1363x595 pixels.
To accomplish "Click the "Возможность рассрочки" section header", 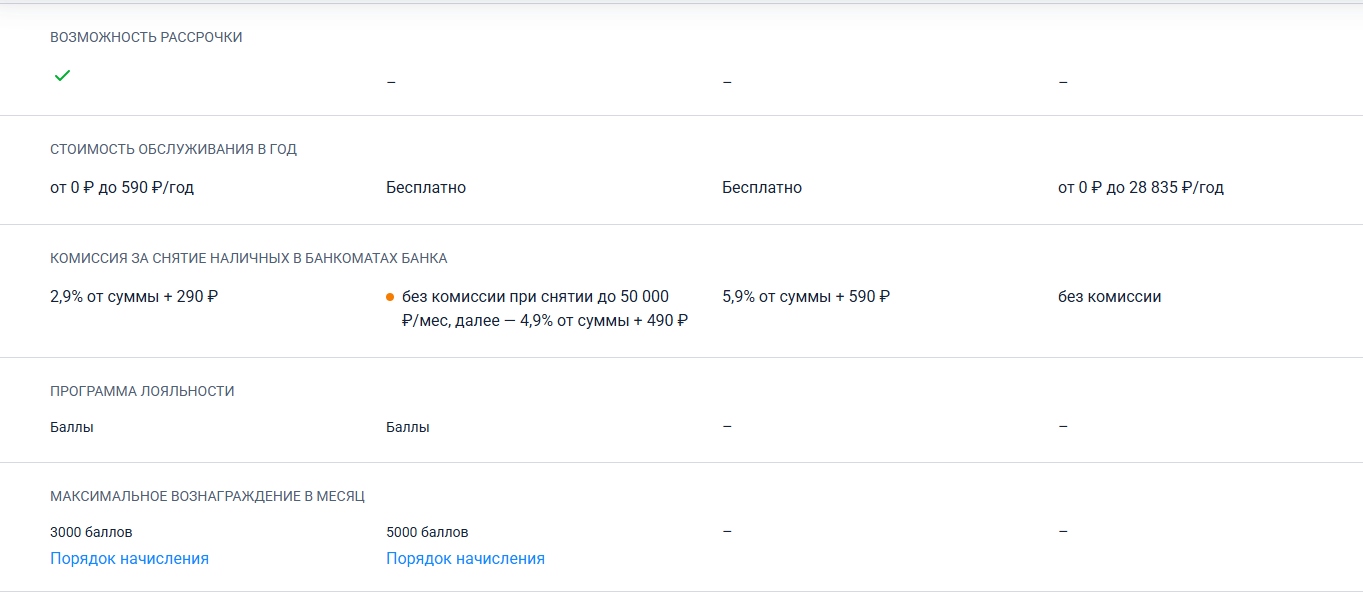I will tap(146, 37).
